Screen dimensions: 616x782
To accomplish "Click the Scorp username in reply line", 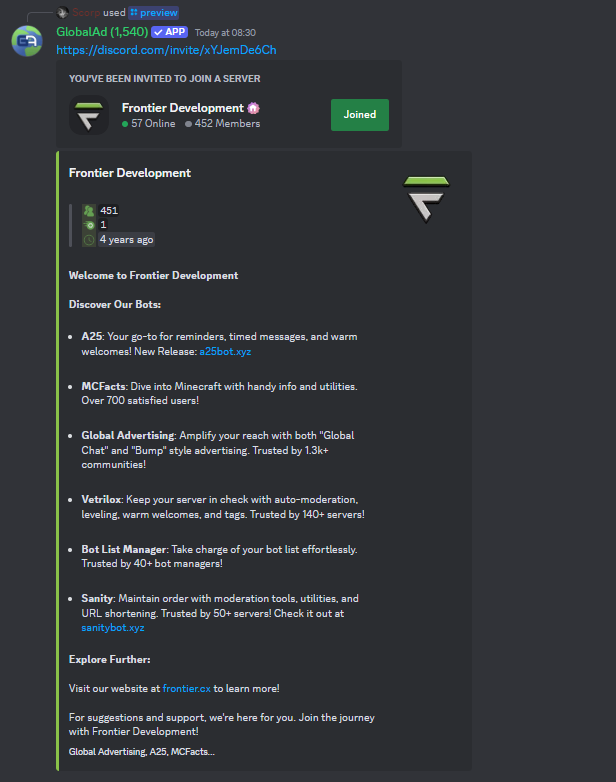I will click(x=86, y=12).
